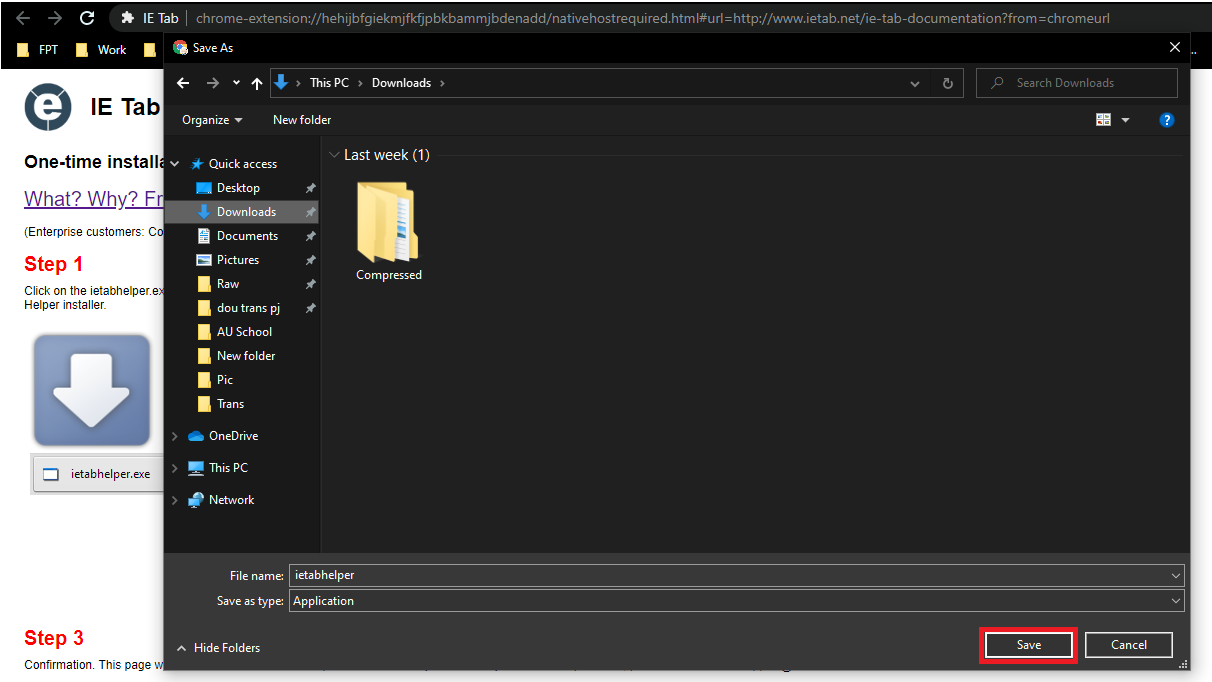Viewport: 1212px width, 682px height.
Task: Select the Pic folder in sidebar
Action: (x=225, y=380)
